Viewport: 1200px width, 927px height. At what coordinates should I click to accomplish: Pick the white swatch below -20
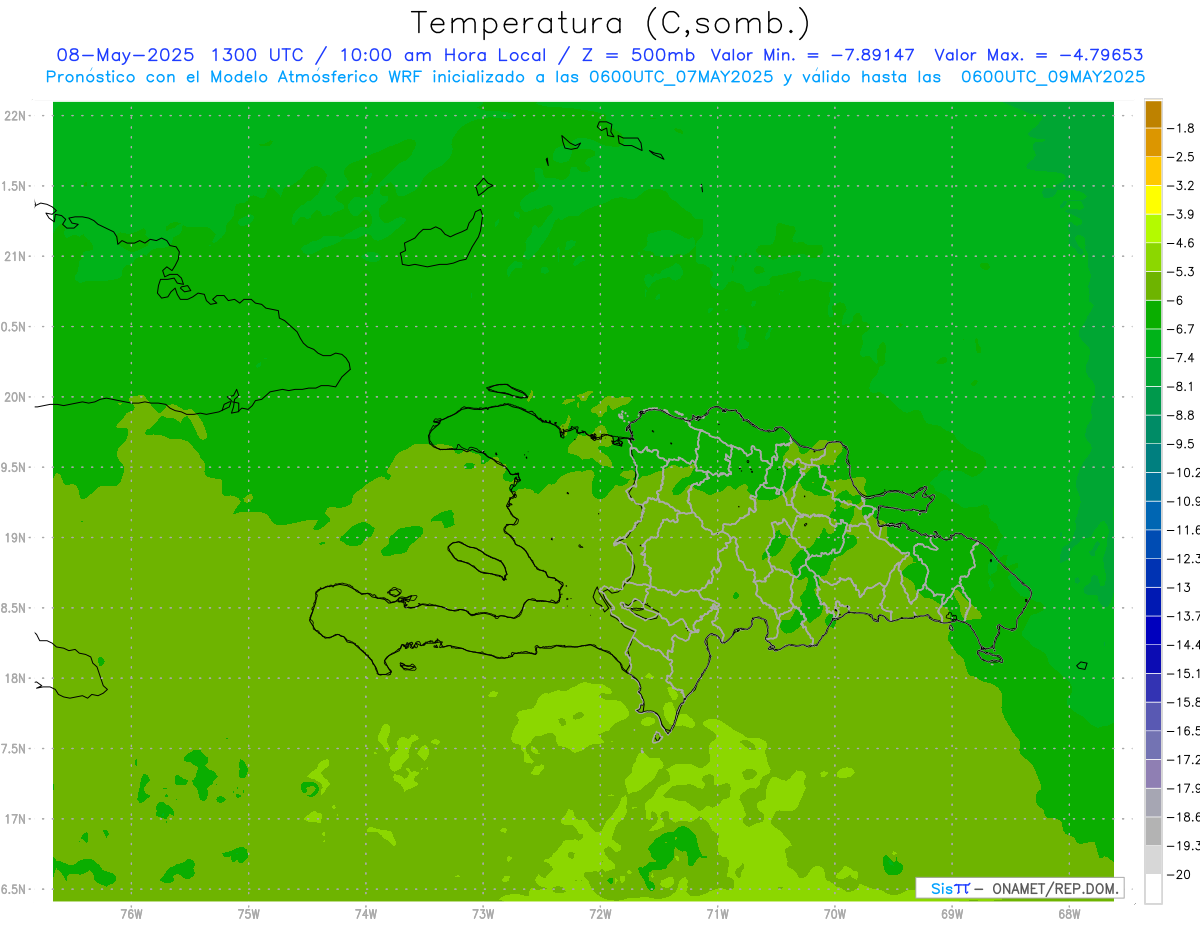tap(1153, 889)
